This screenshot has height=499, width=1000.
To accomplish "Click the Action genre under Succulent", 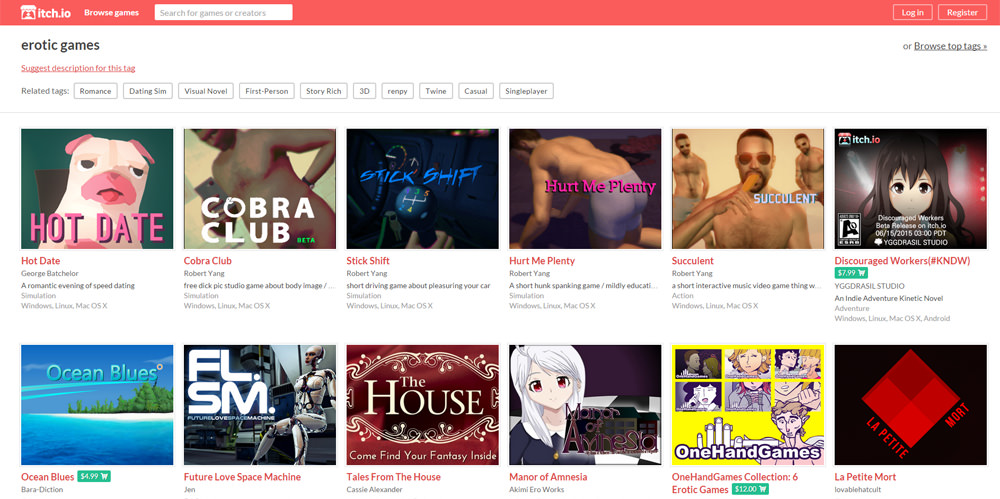I will click(x=682, y=296).
